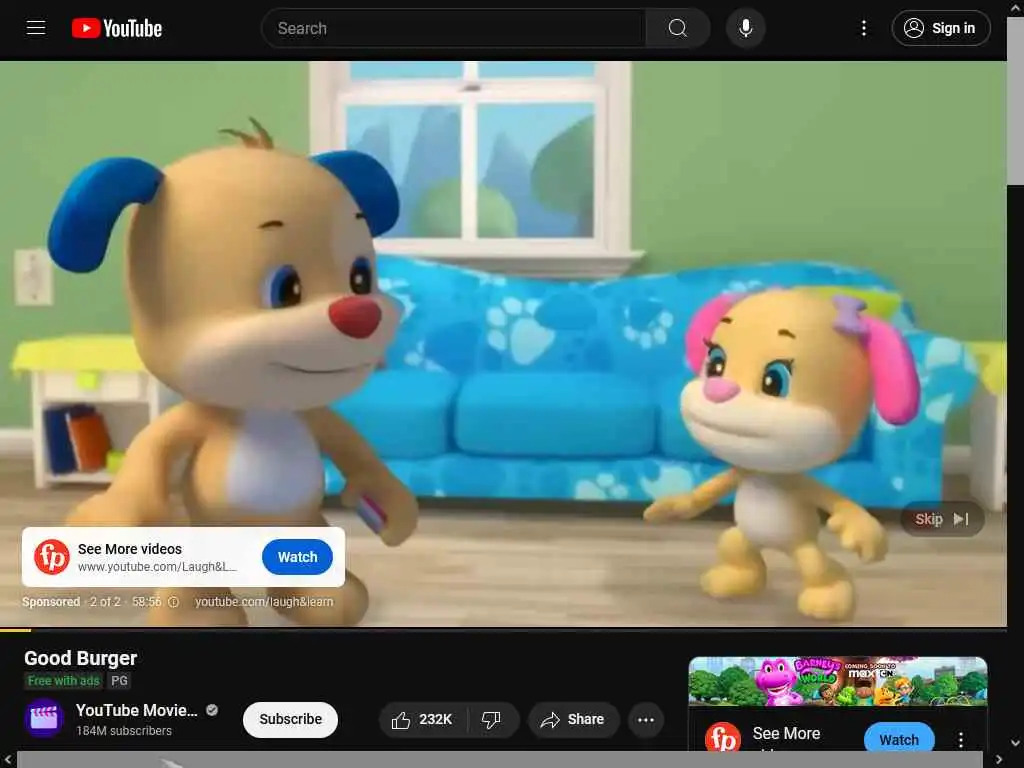
Task: Click the 'Free with ads' badge
Action: (63, 681)
